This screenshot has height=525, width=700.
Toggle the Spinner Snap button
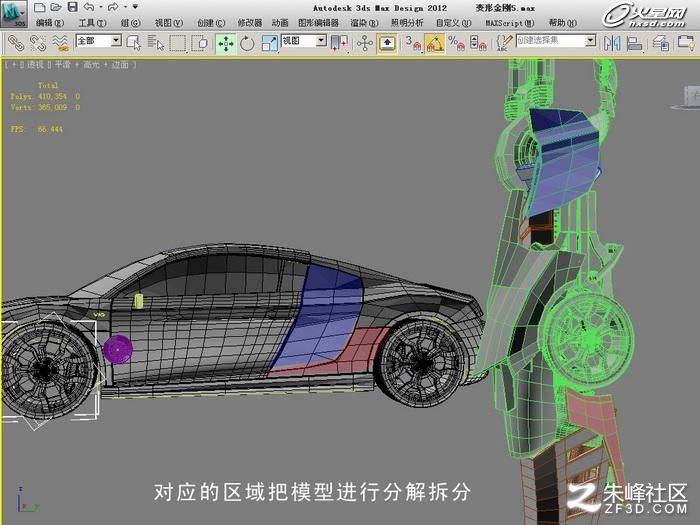(478, 44)
